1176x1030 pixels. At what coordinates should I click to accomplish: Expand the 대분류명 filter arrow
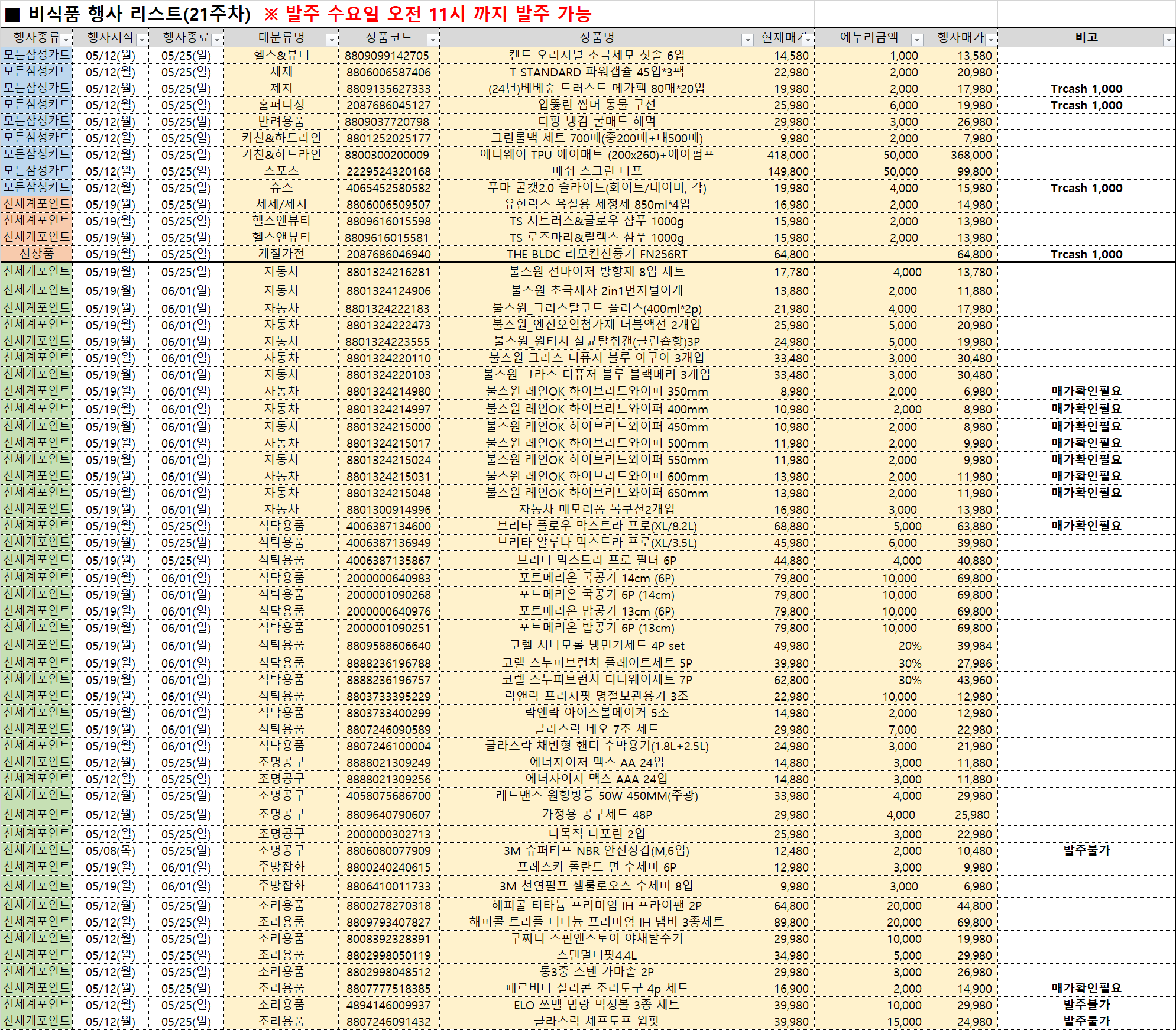332,40
